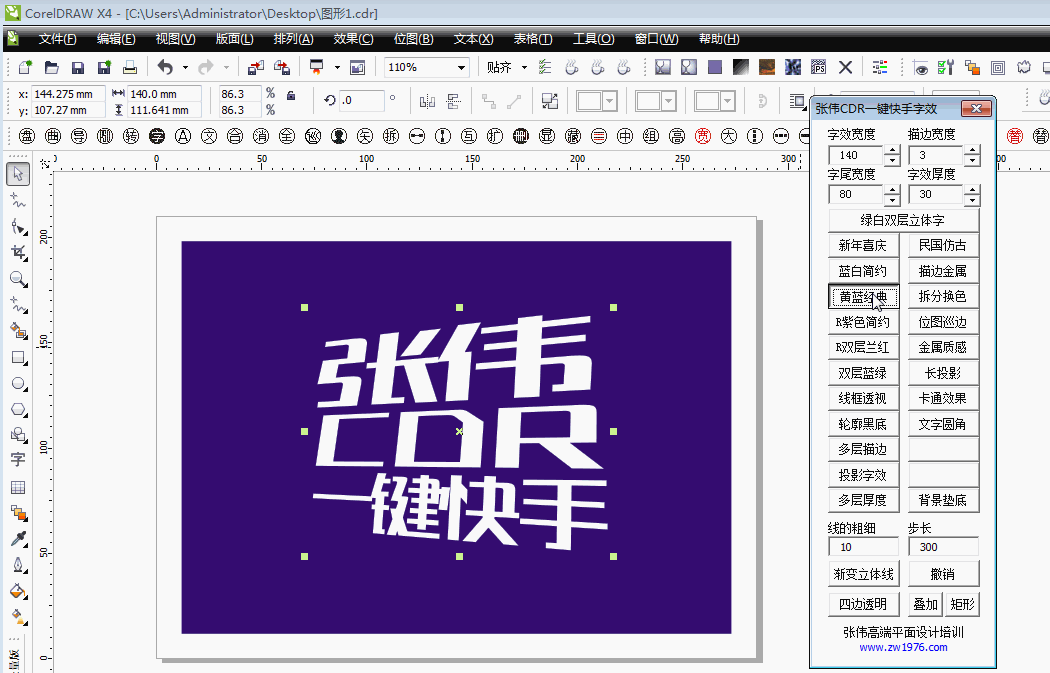1050x673 pixels.
Task: Click the 合 circle macro icon
Action: [x=235, y=137]
